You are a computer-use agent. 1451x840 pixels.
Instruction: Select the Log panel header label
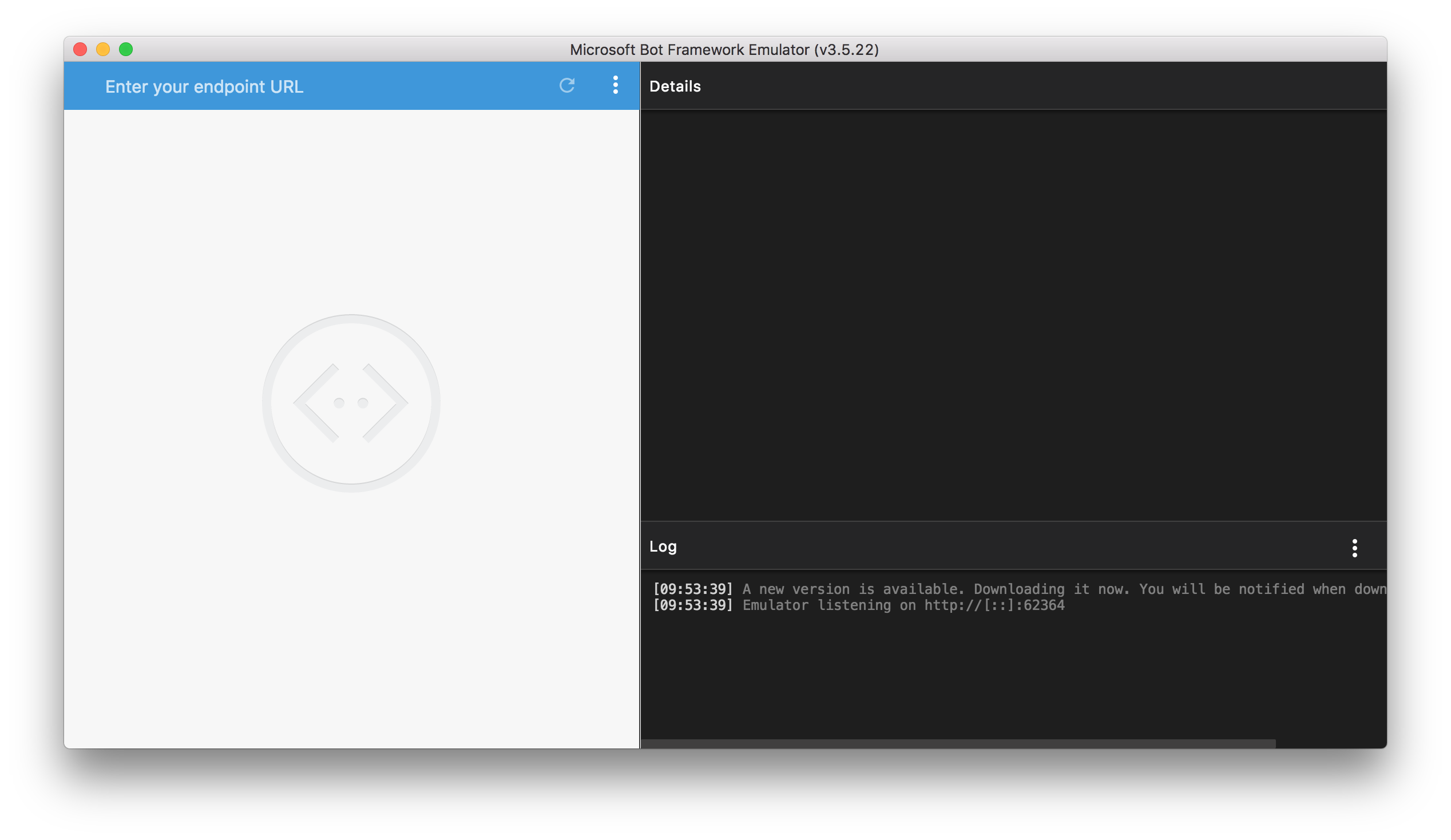pos(662,546)
